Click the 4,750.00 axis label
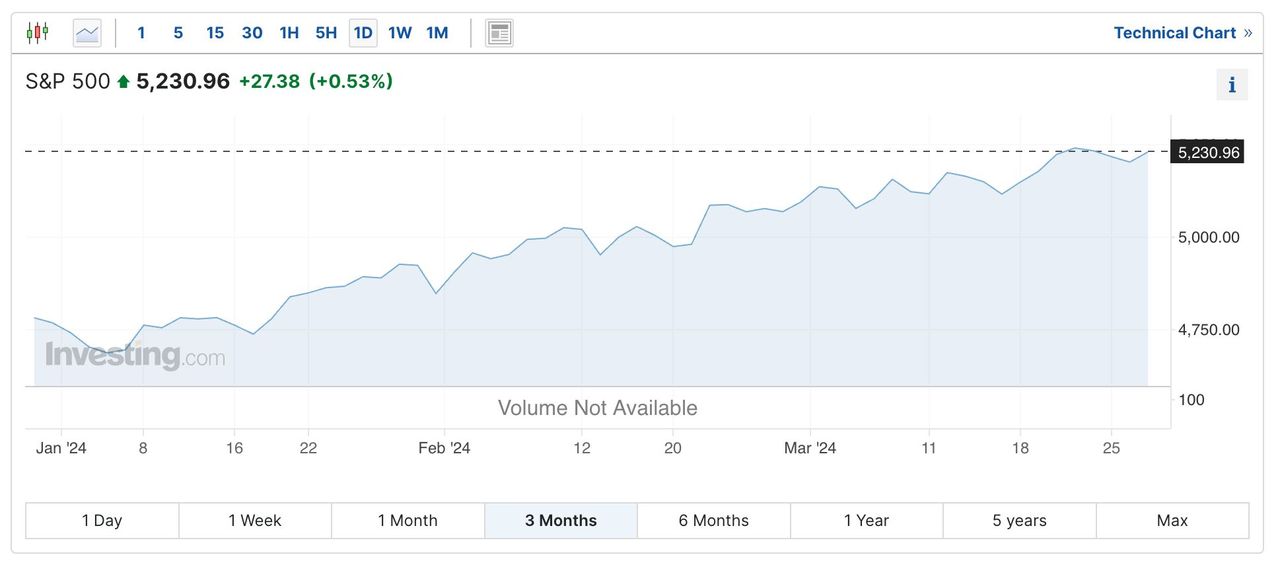 point(1209,330)
